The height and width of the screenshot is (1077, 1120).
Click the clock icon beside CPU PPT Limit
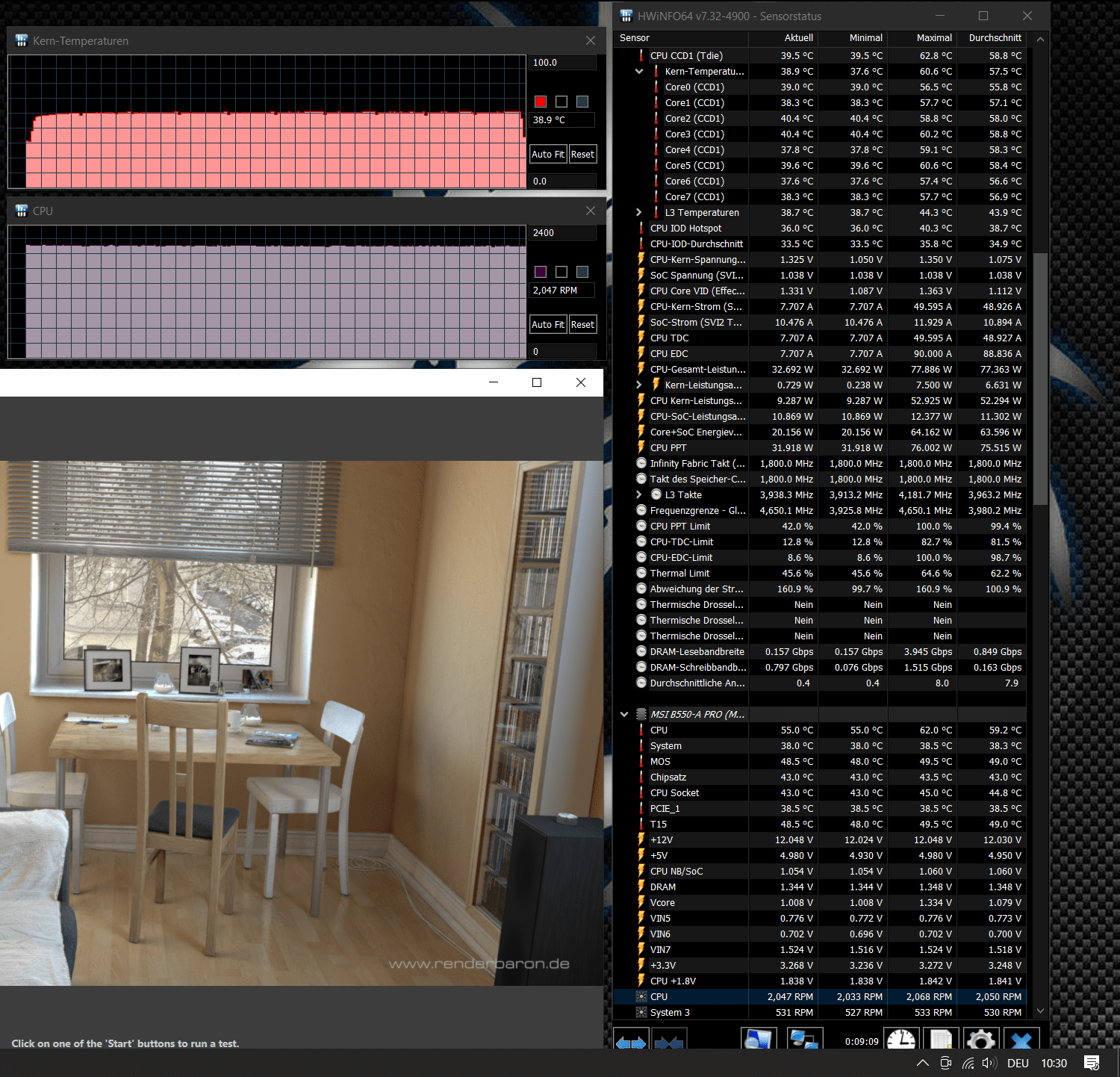pyautogui.click(x=641, y=526)
